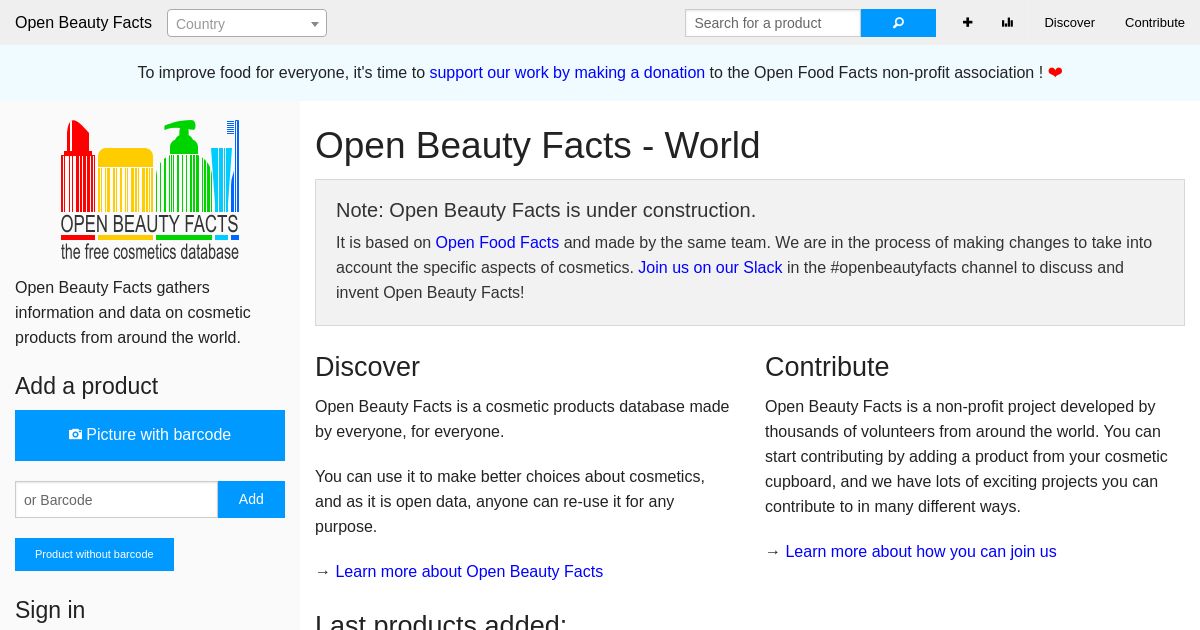Open the Open Food Facts link
The height and width of the screenshot is (630, 1200).
[497, 242]
